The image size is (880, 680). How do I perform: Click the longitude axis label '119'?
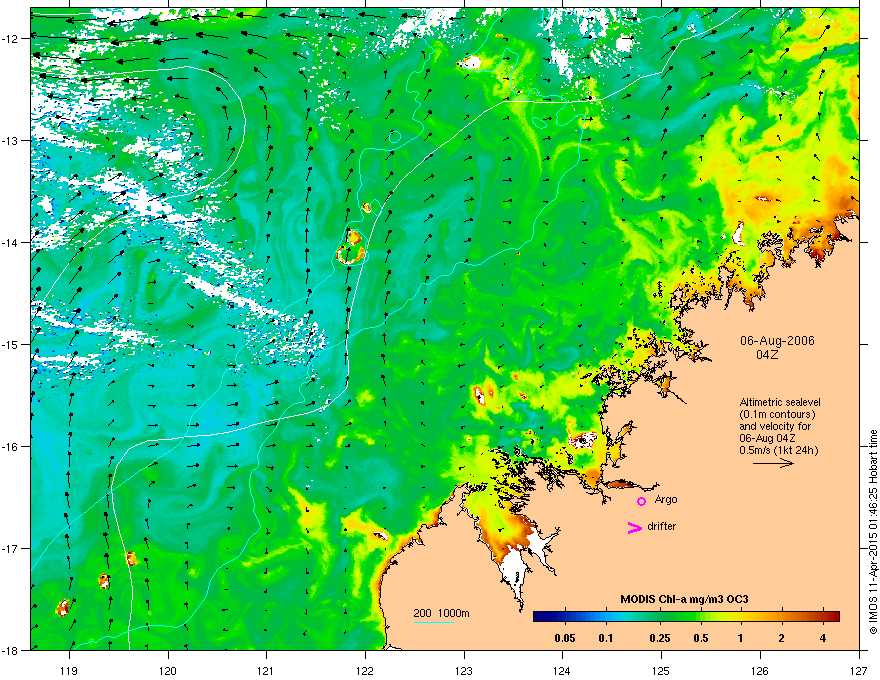pos(69,670)
